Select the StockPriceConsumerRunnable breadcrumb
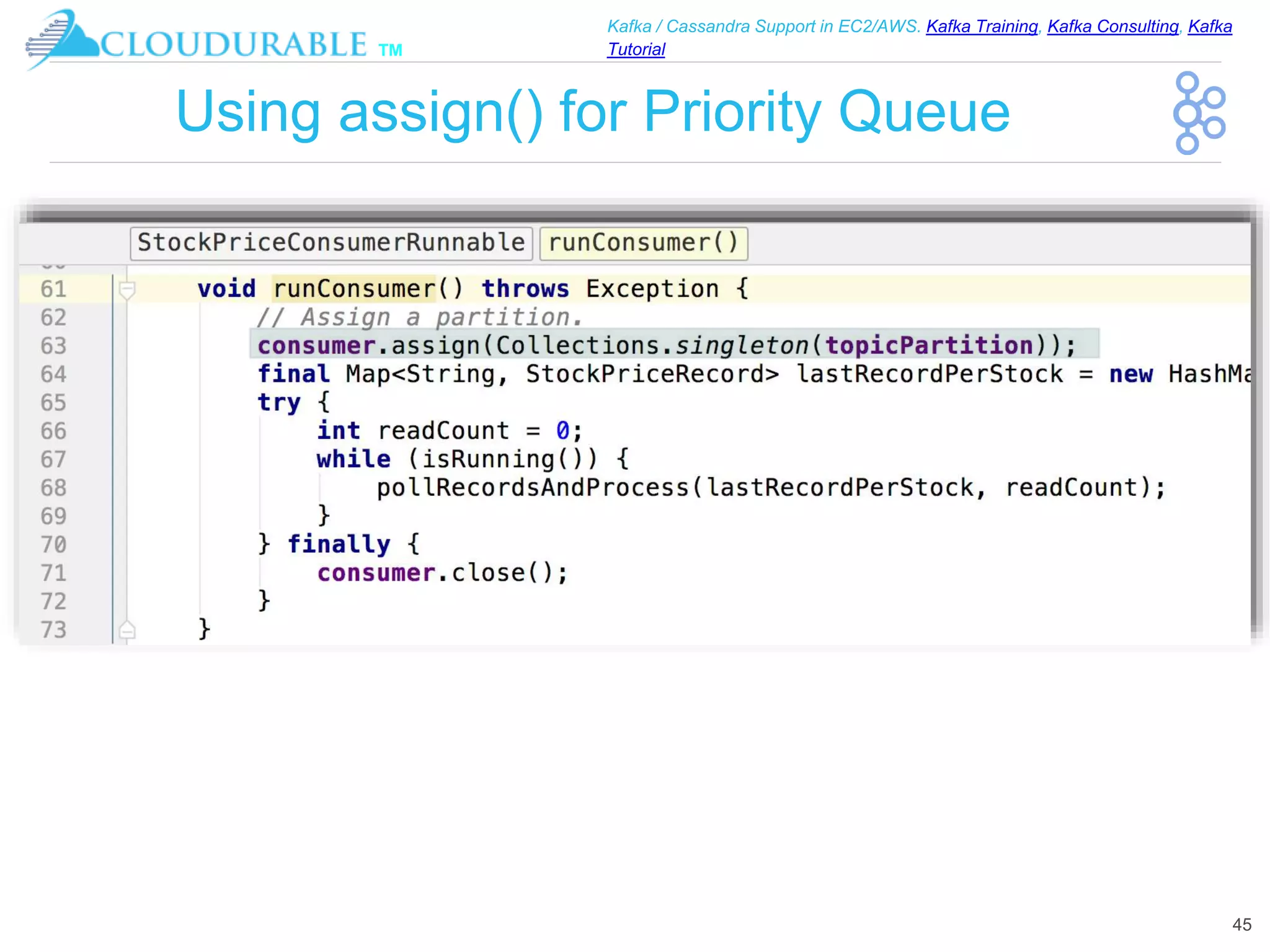Image resolution: width=1270 pixels, height=952 pixels. (331, 243)
